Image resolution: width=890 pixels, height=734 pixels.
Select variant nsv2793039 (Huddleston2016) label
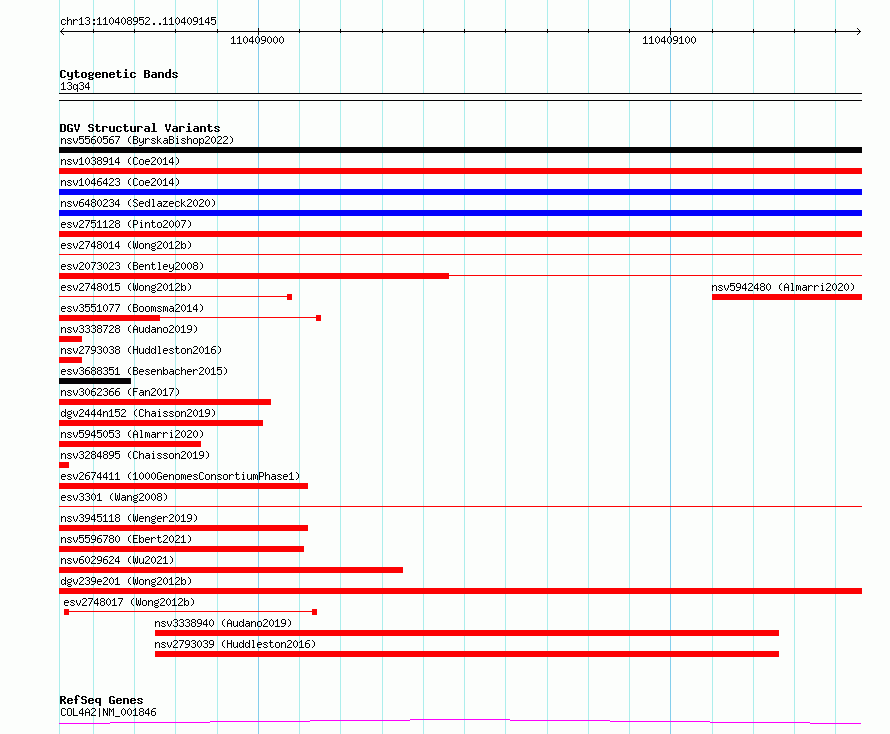(x=235, y=644)
